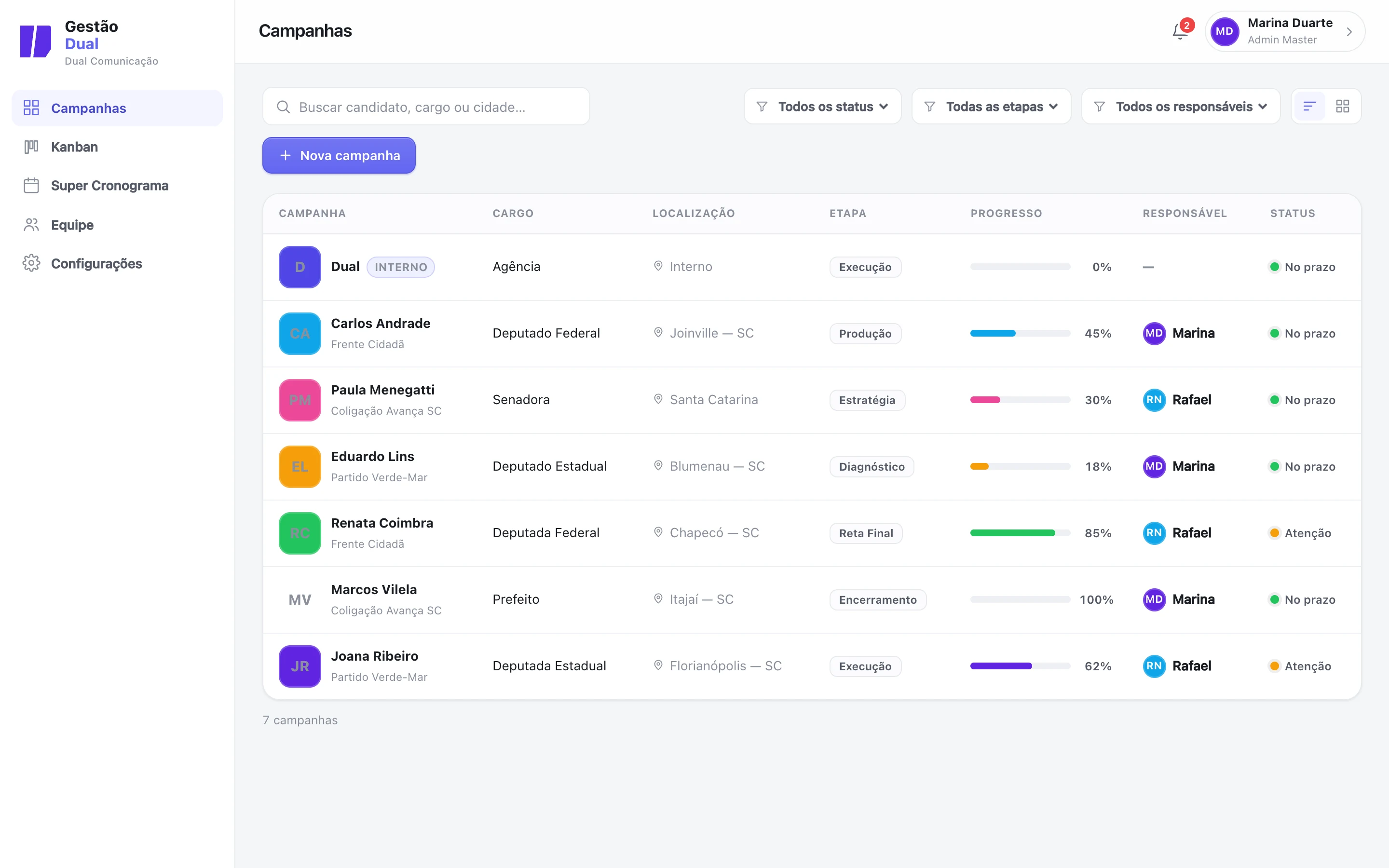Click the INTERNO badge on Dual
Screen dimensions: 1389x868
(x=401, y=267)
